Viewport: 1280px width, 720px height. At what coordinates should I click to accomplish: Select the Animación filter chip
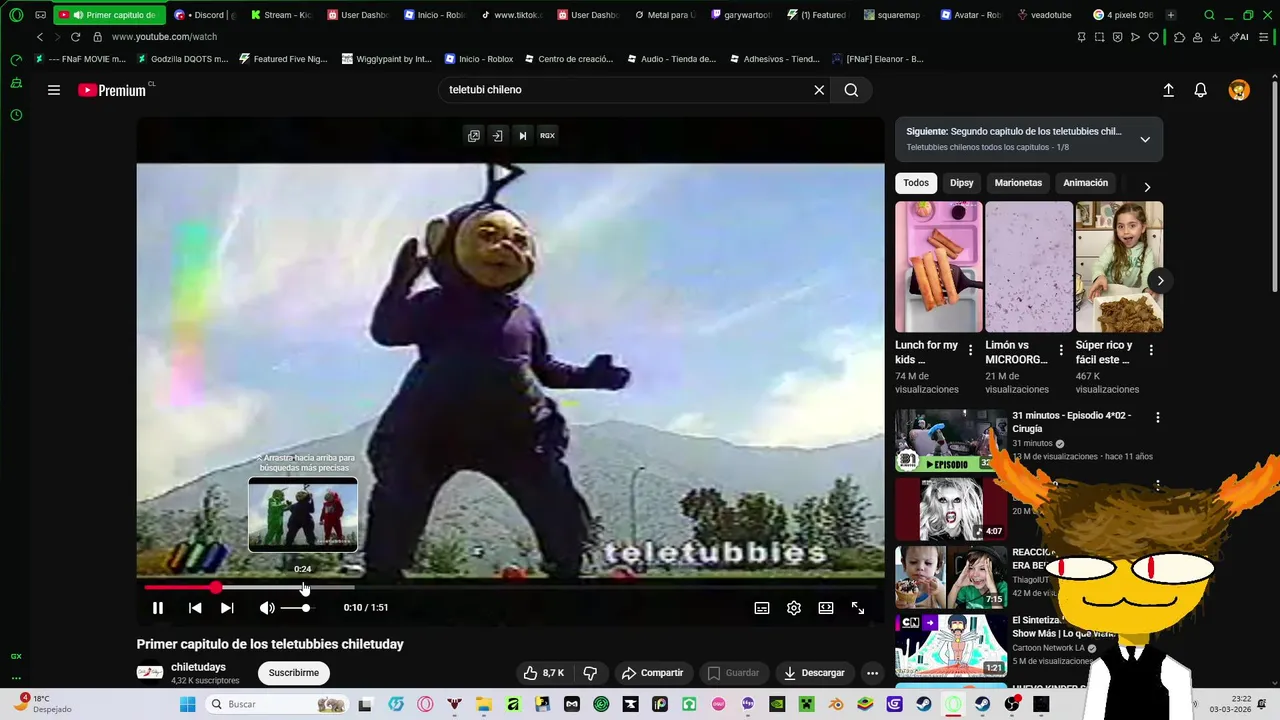[x=1085, y=183]
